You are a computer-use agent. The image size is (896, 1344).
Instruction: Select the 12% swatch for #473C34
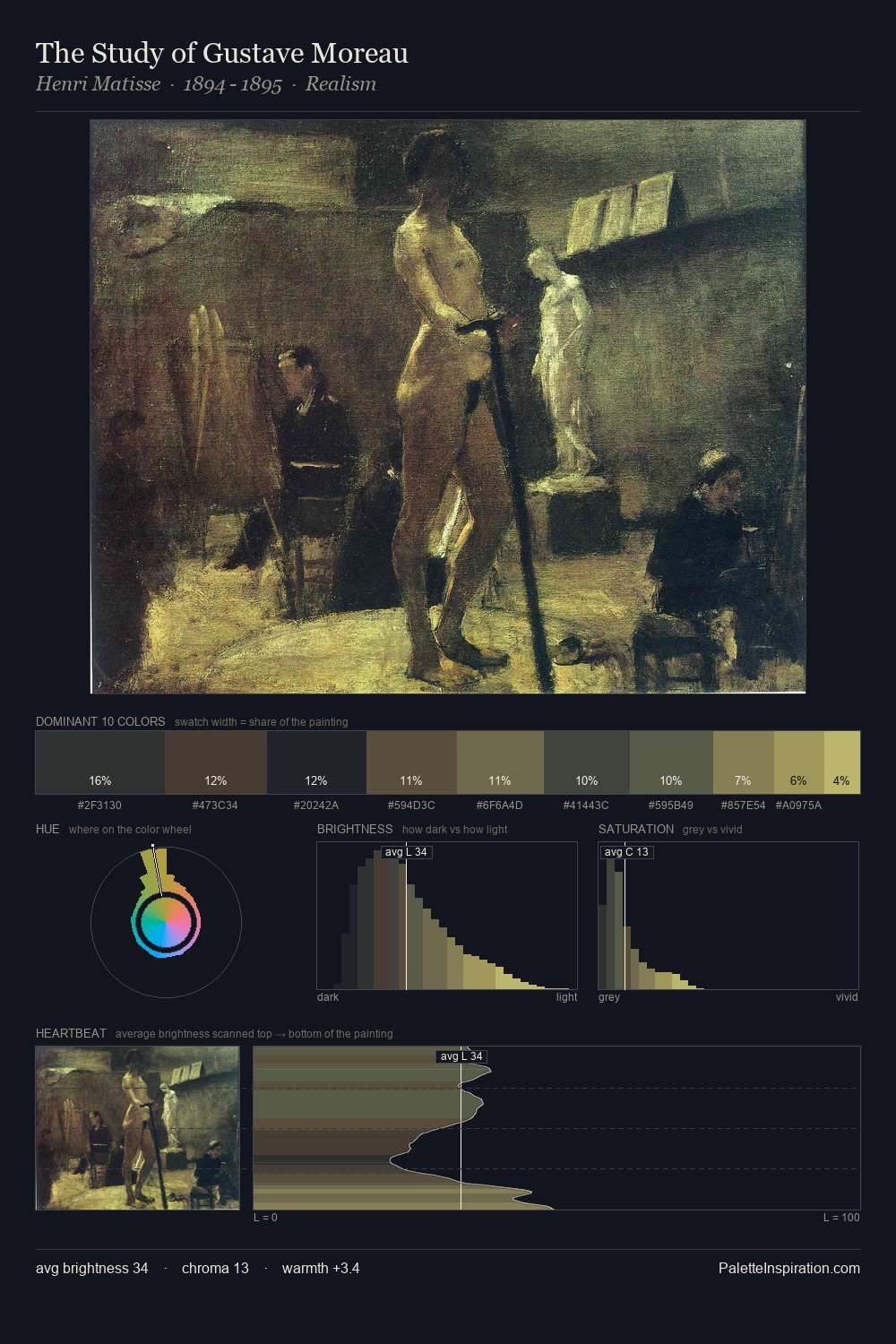[216, 762]
